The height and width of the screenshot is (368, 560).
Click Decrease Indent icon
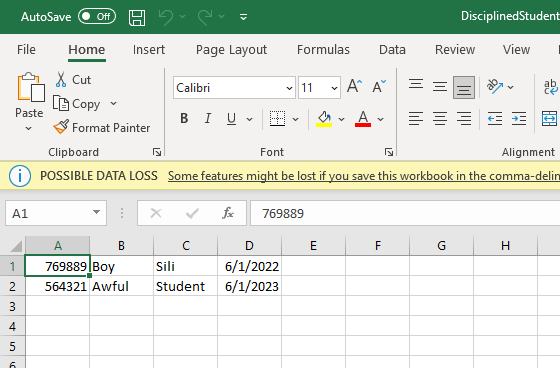pos(495,119)
